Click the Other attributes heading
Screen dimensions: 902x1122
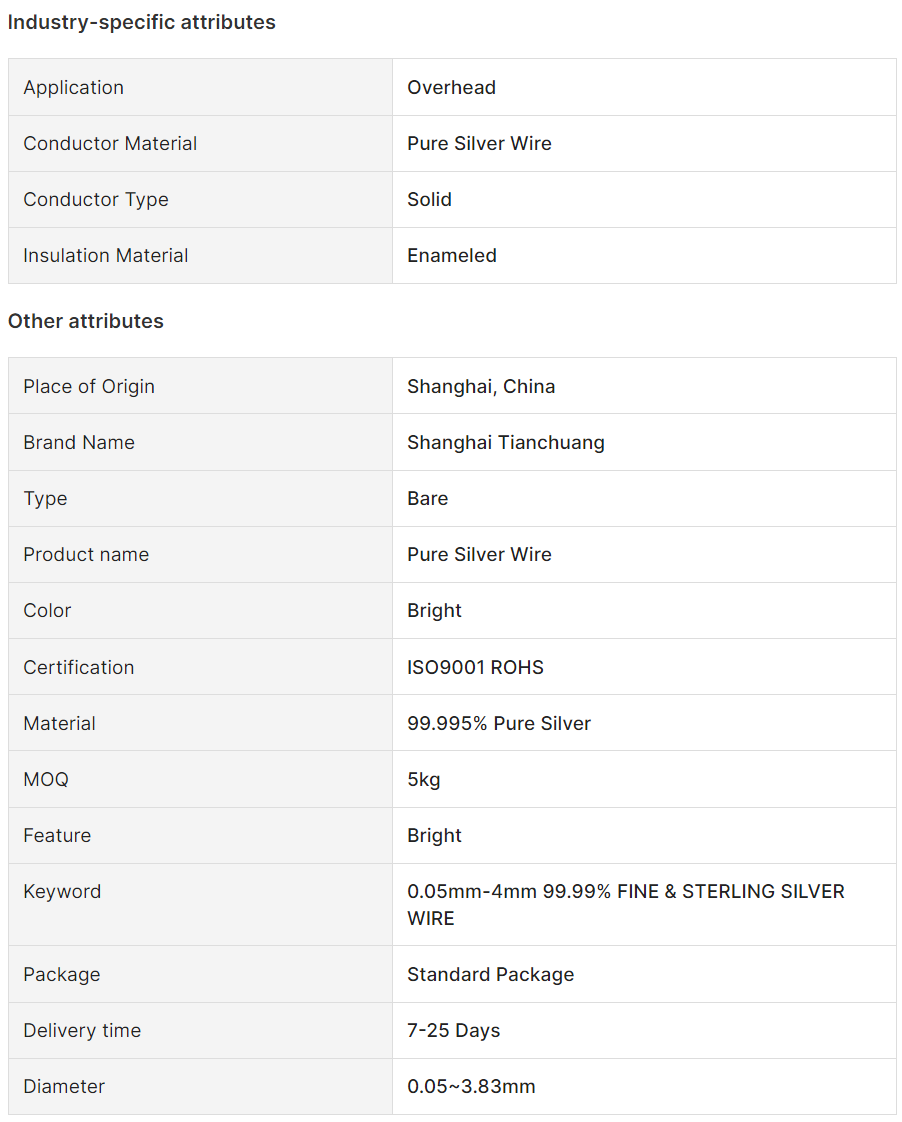pyautogui.click(x=86, y=321)
